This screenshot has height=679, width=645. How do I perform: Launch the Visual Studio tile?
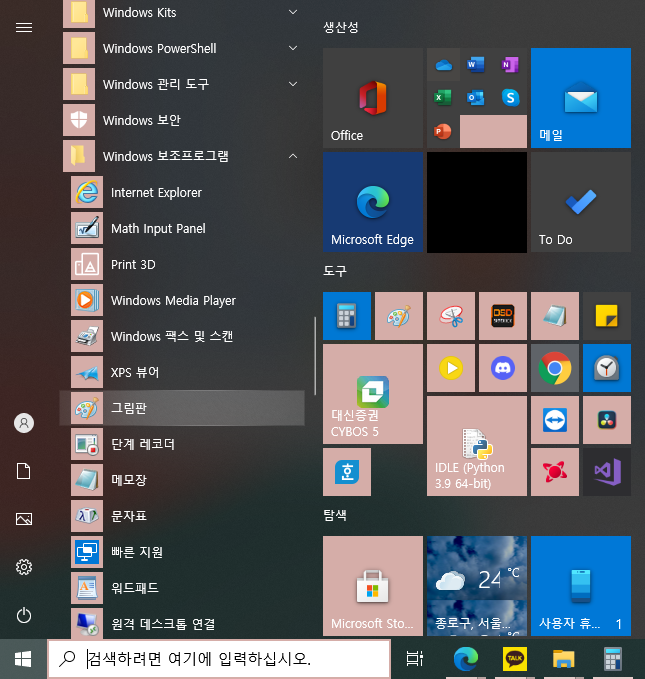(607, 472)
